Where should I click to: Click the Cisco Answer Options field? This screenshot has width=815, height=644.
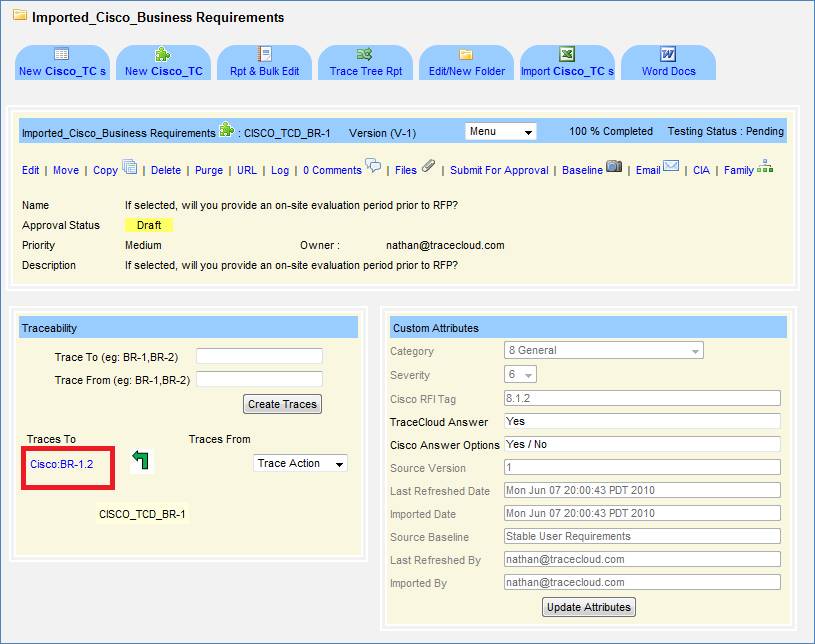(x=642, y=444)
